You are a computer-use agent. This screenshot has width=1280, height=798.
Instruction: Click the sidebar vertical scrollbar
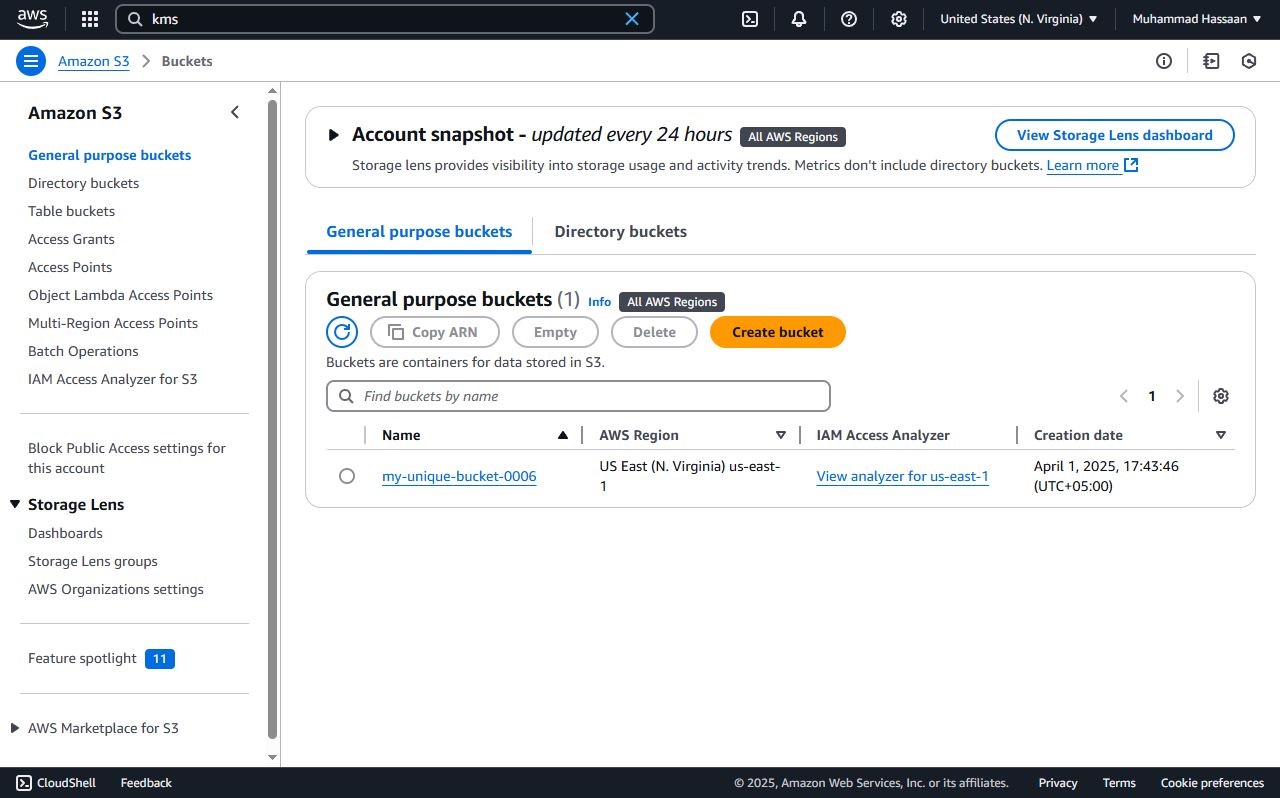click(x=273, y=420)
